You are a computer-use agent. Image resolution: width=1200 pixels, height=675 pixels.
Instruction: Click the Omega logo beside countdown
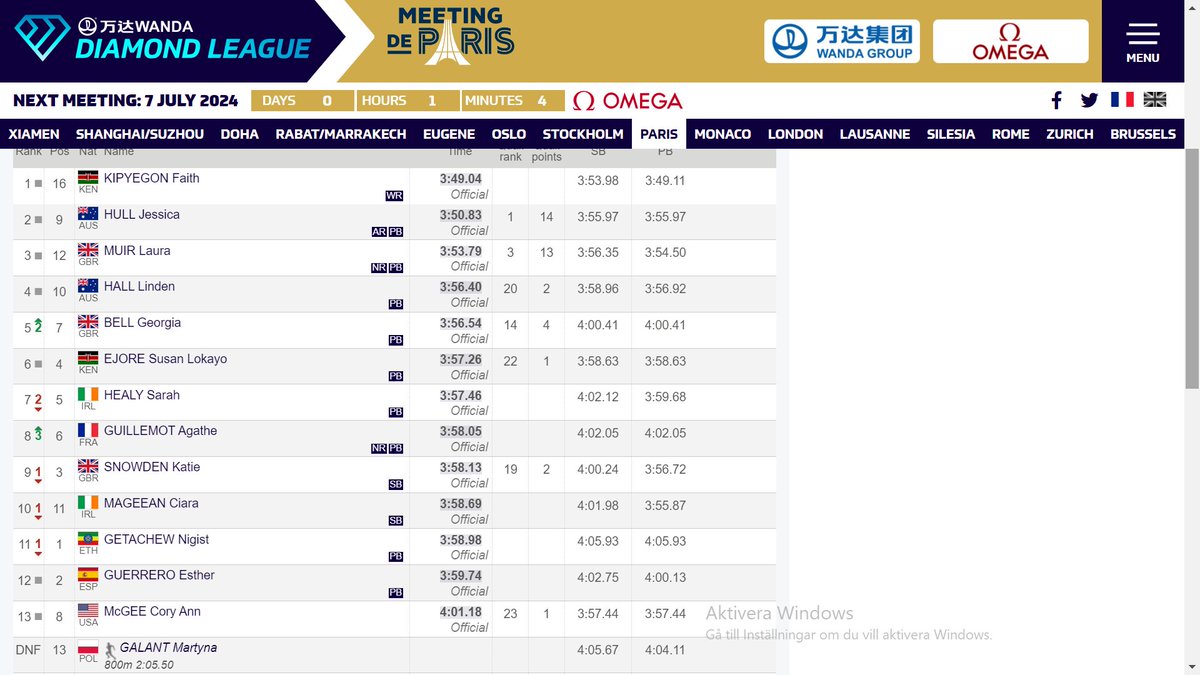click(628, 101)
